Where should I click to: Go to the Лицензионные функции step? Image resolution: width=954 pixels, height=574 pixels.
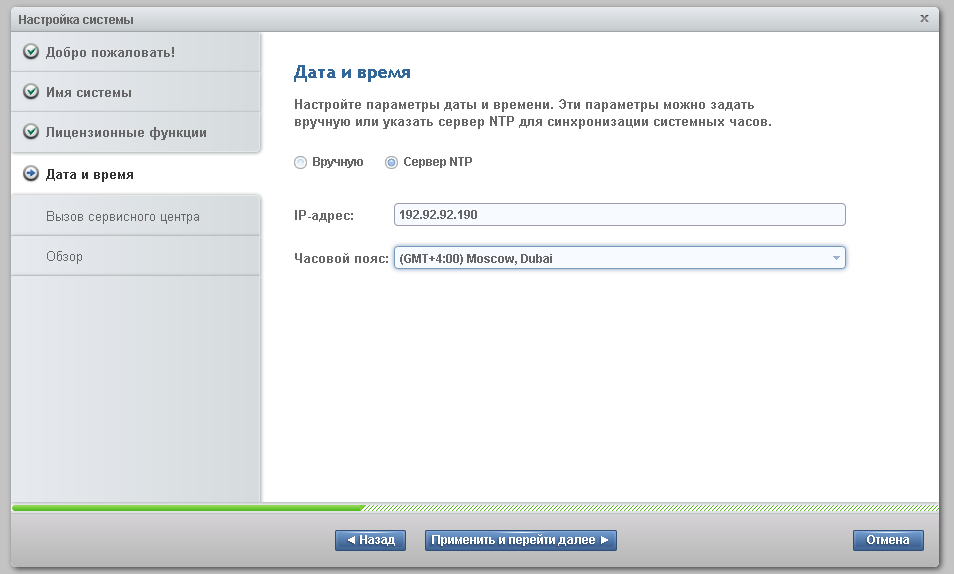(136, 132)
